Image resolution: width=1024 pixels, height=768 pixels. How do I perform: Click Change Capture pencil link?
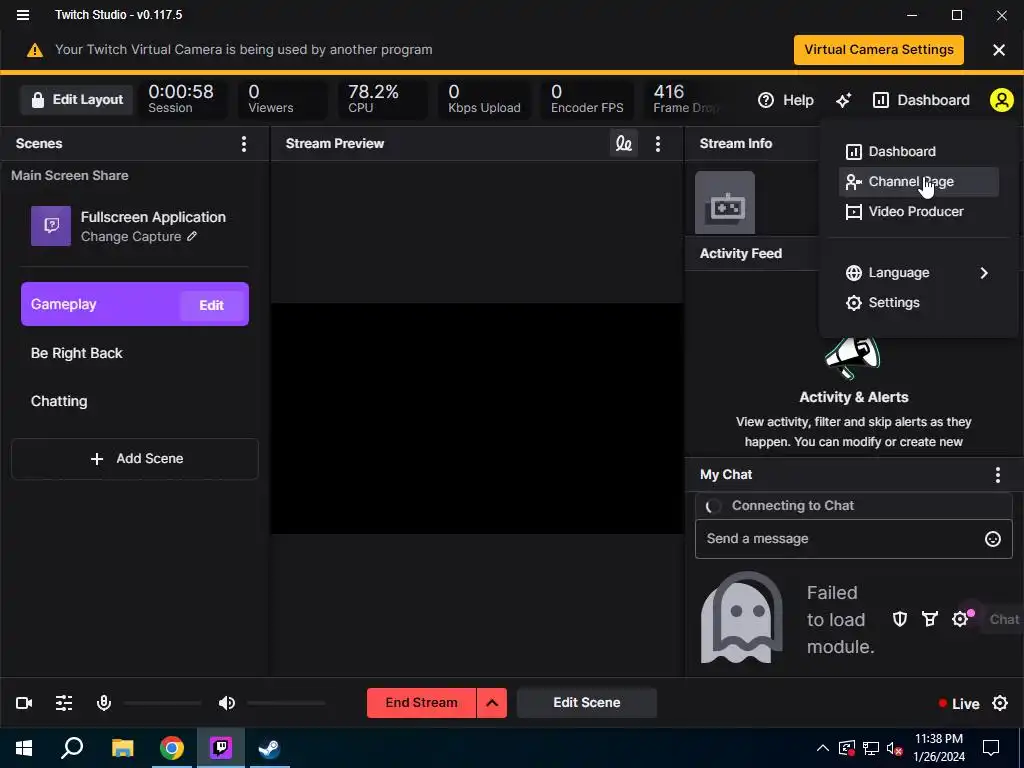(x=138, y=237)
